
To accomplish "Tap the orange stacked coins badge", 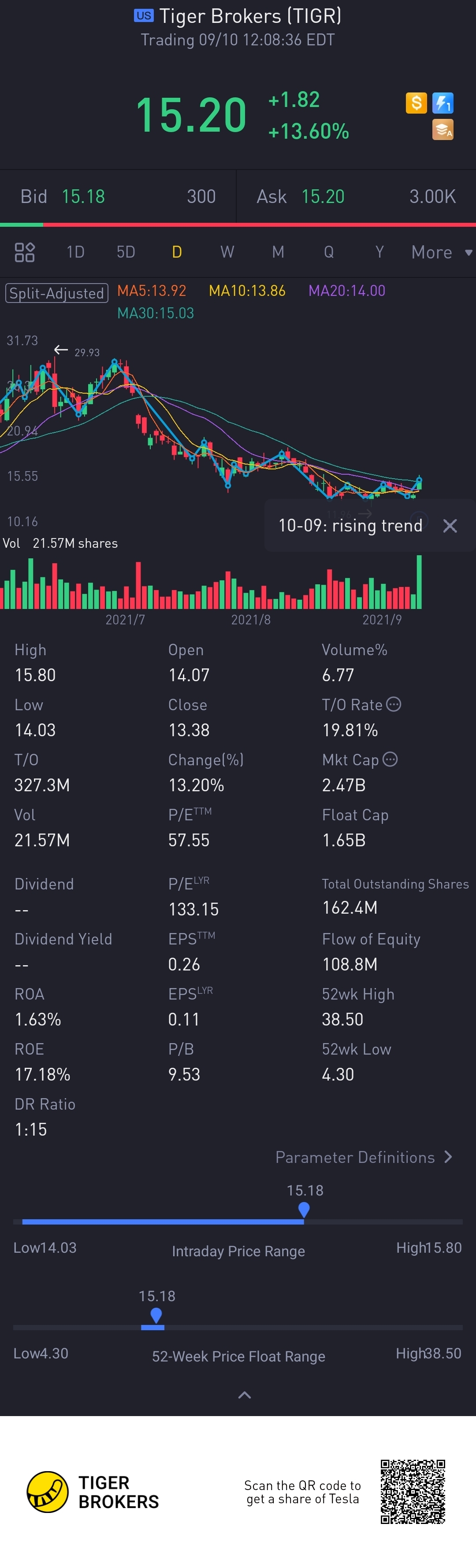I will coord(443,129).
